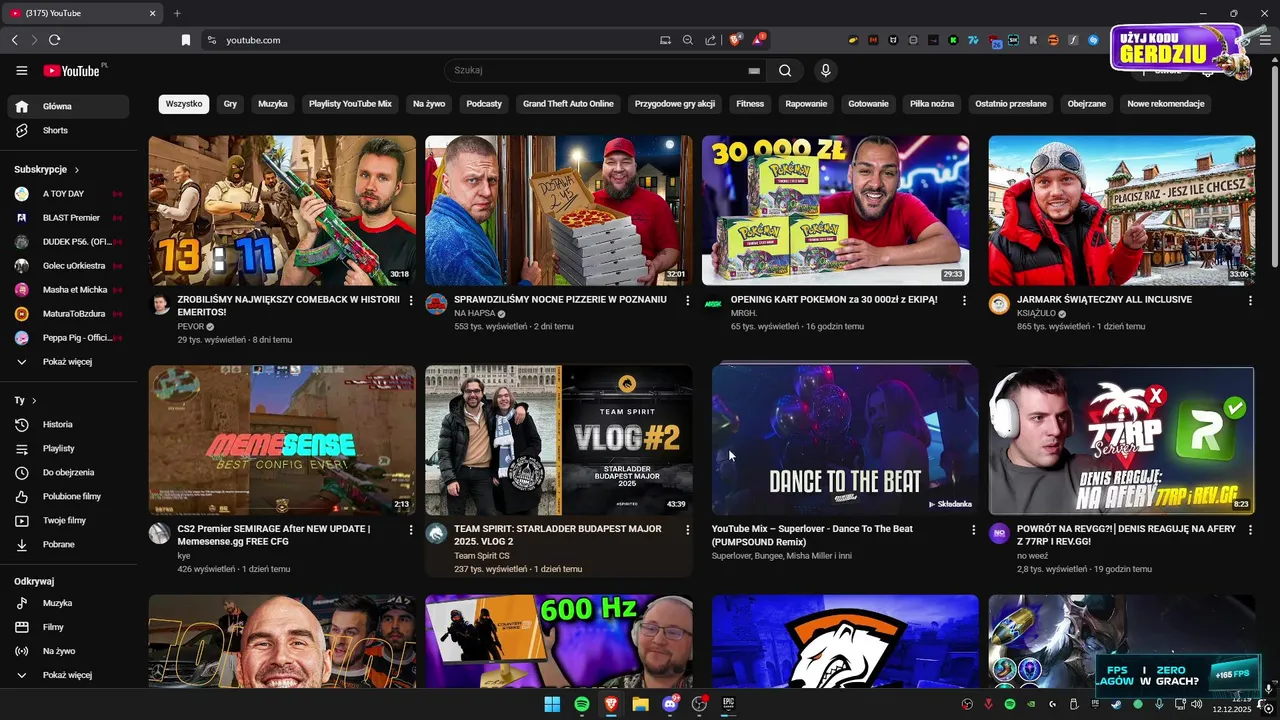
Task: Open Polubione filmy in the sidebar
Action: point(68,496)
